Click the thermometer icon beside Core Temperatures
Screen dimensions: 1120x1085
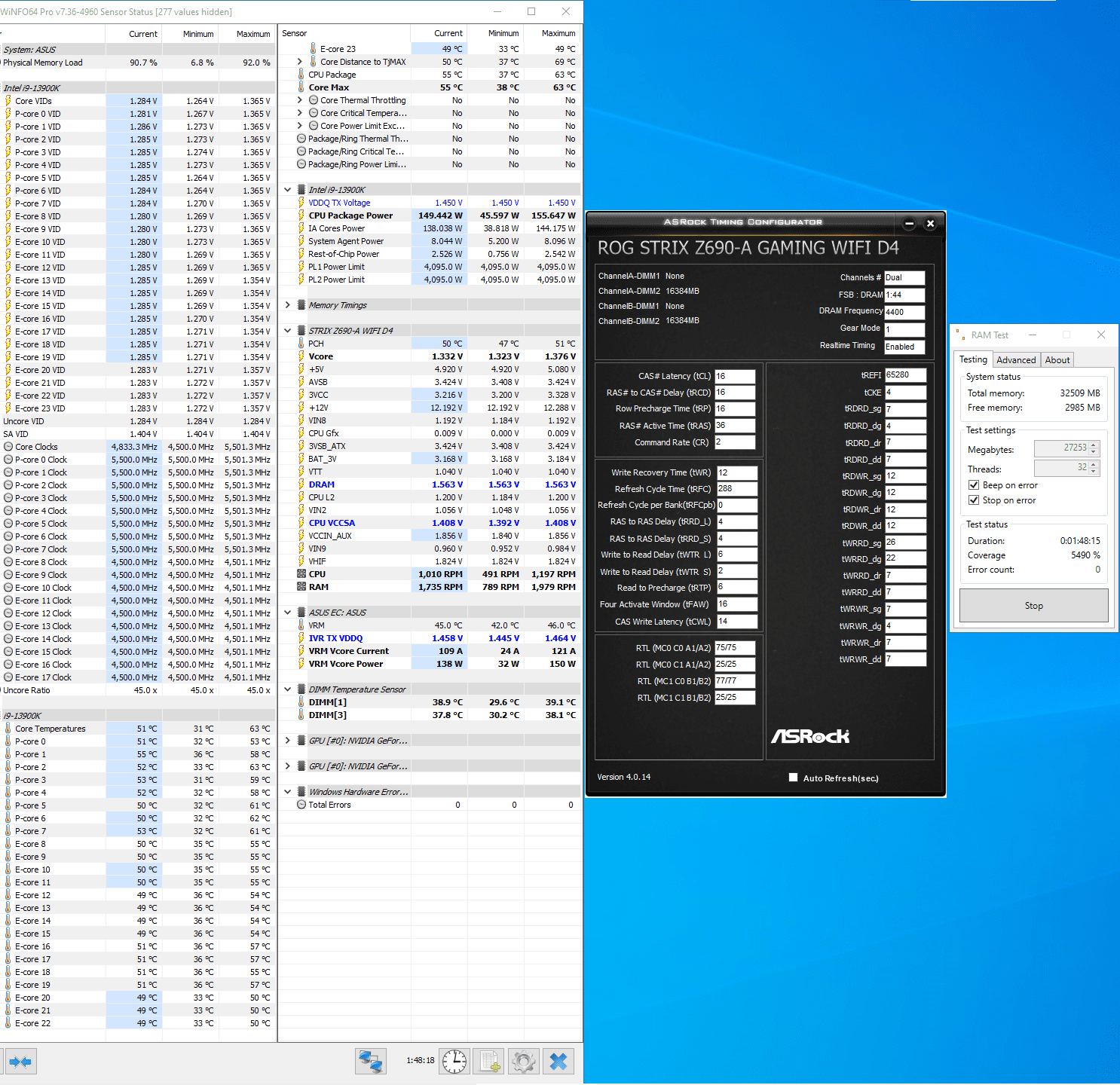8,729
